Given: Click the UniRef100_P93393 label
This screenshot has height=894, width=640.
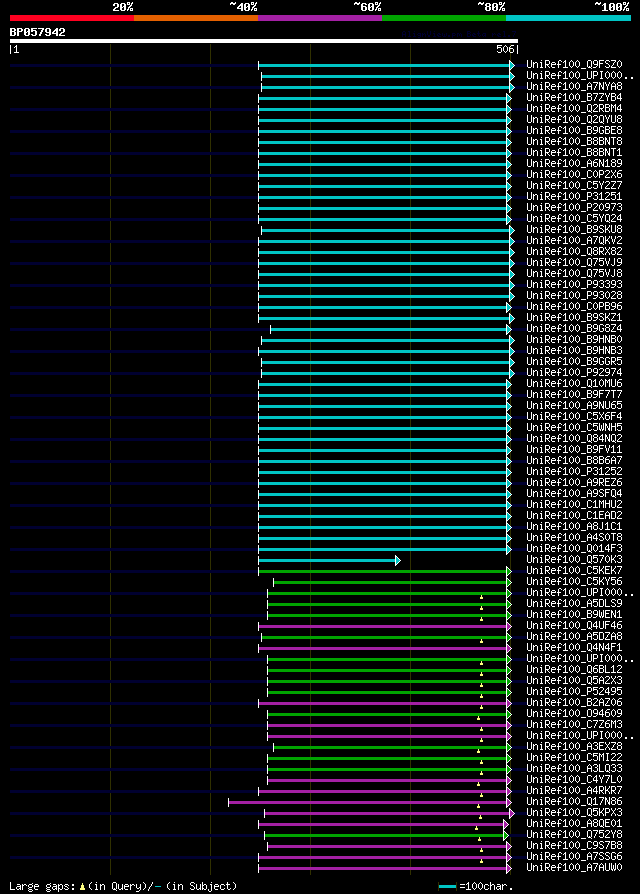Looking at the screenshot, I should click(574, 285).
